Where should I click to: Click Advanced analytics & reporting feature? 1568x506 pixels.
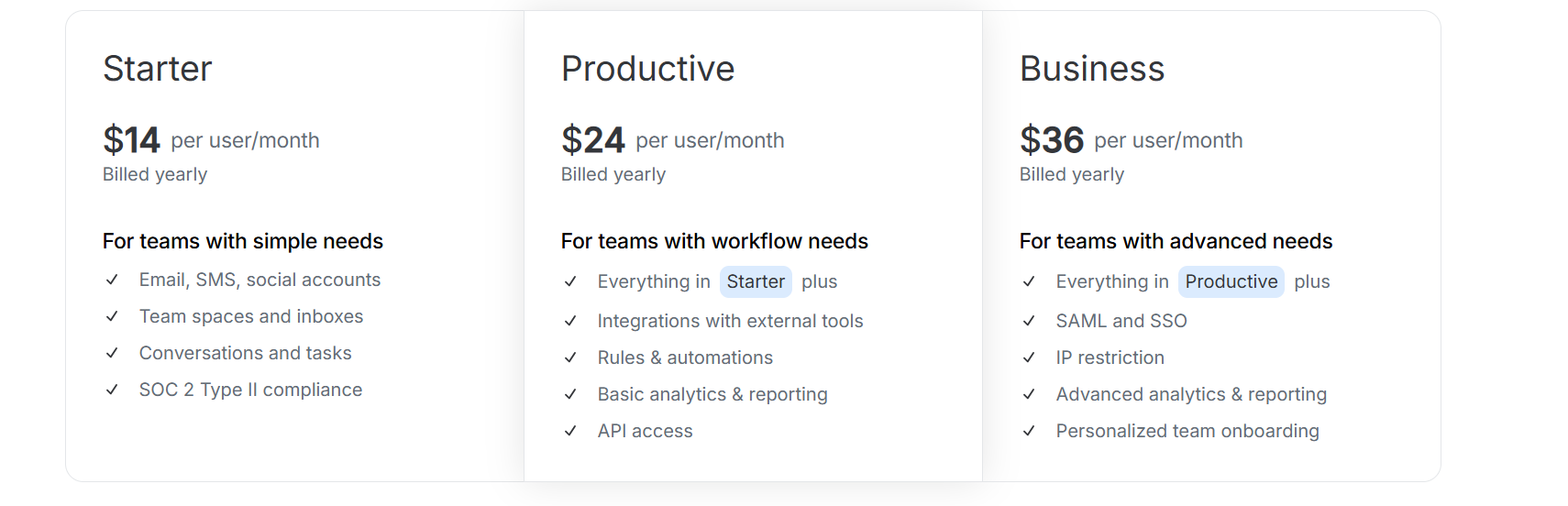click(1190, 394)
